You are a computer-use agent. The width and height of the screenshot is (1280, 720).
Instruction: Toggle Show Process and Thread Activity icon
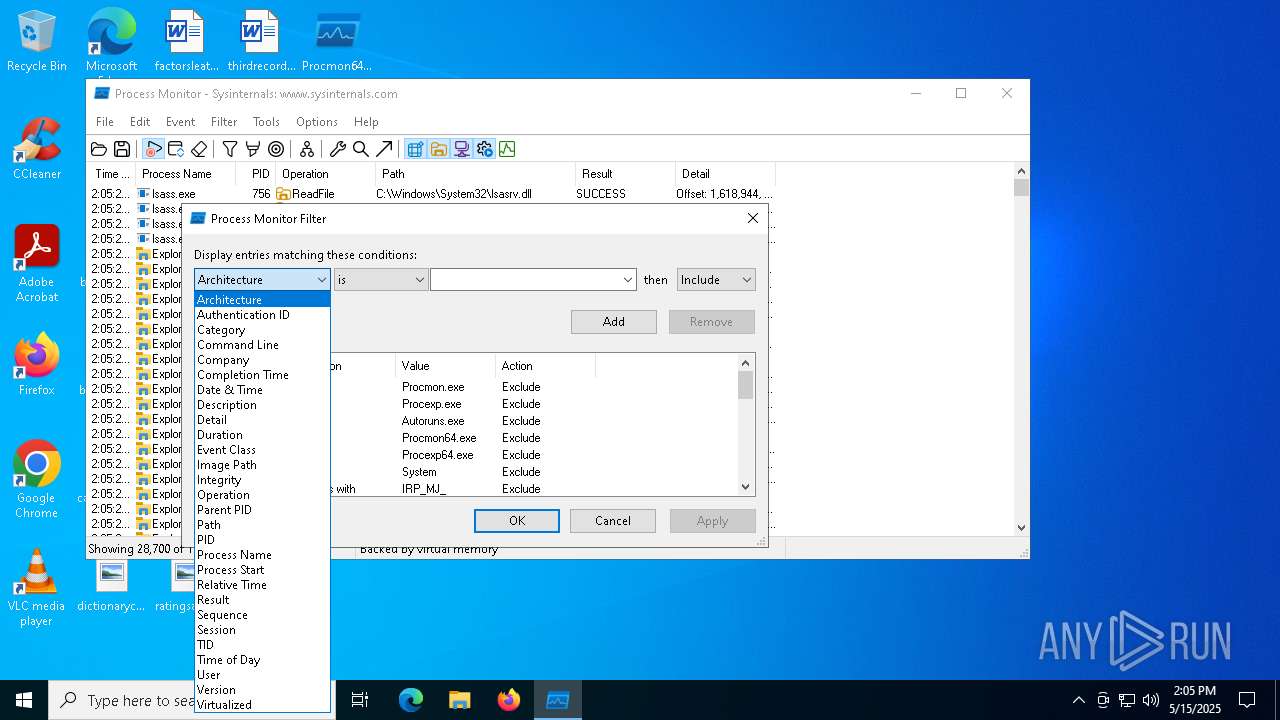[484, 149]
